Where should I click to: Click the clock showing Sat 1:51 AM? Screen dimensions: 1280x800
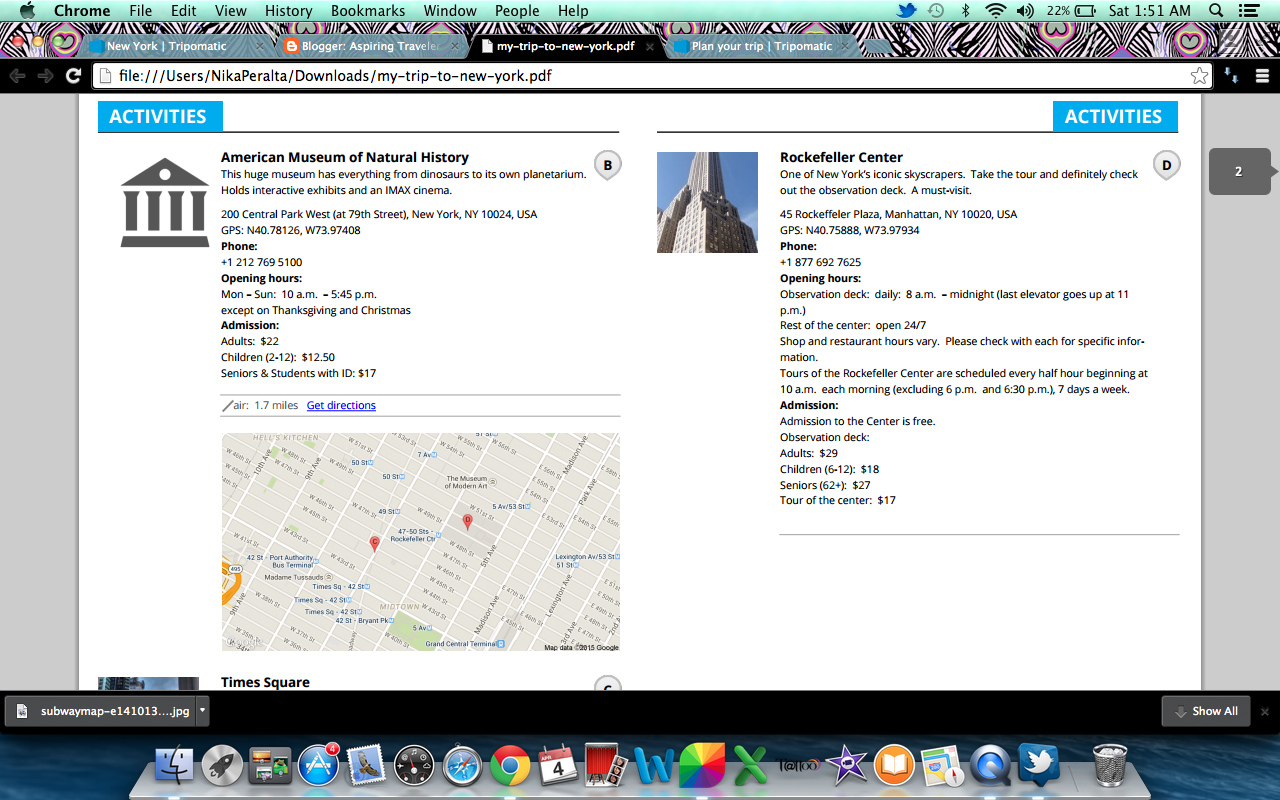click(x=1150, y=11)
